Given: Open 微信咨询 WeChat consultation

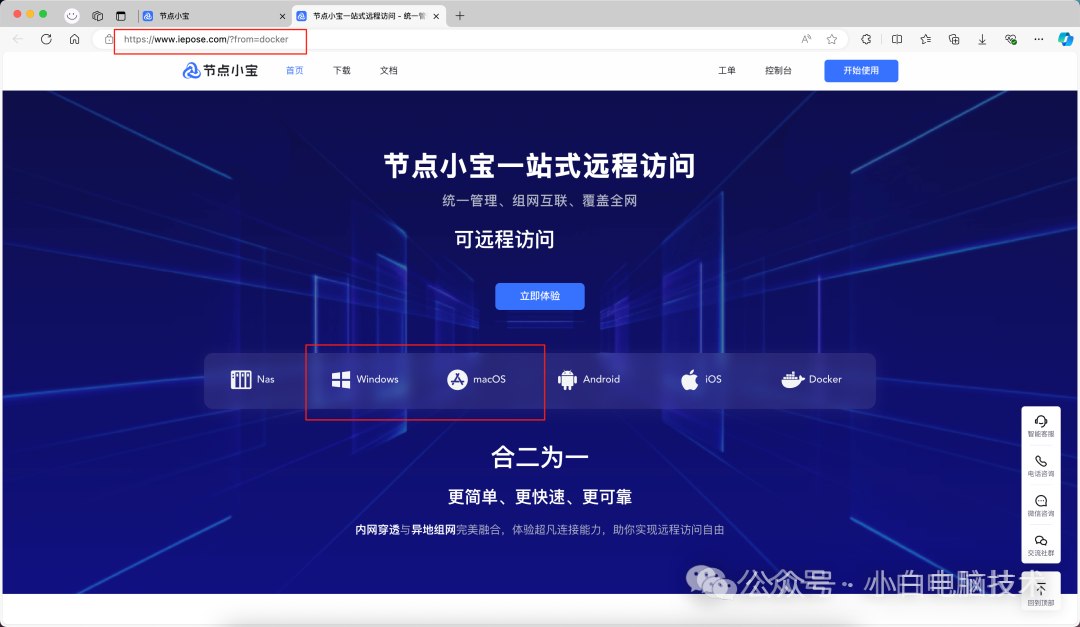Looking at the screenshot, I should coord(1041,500).
